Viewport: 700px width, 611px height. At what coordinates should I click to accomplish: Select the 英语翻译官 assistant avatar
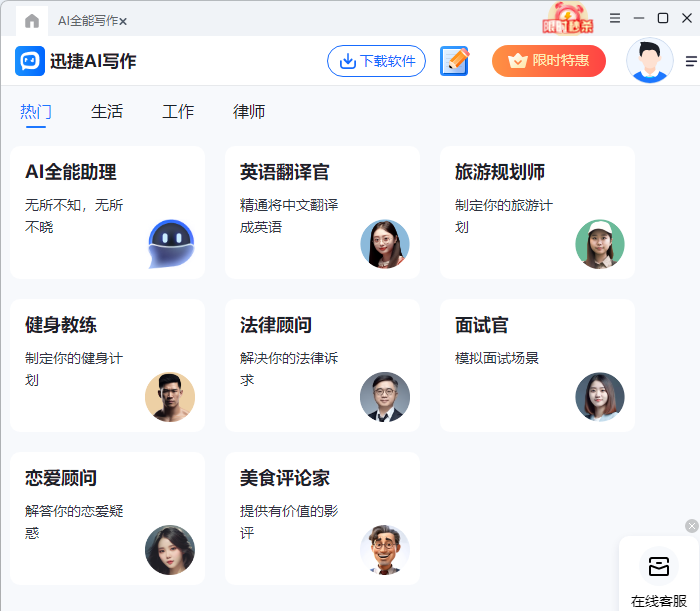click(385, 244)
